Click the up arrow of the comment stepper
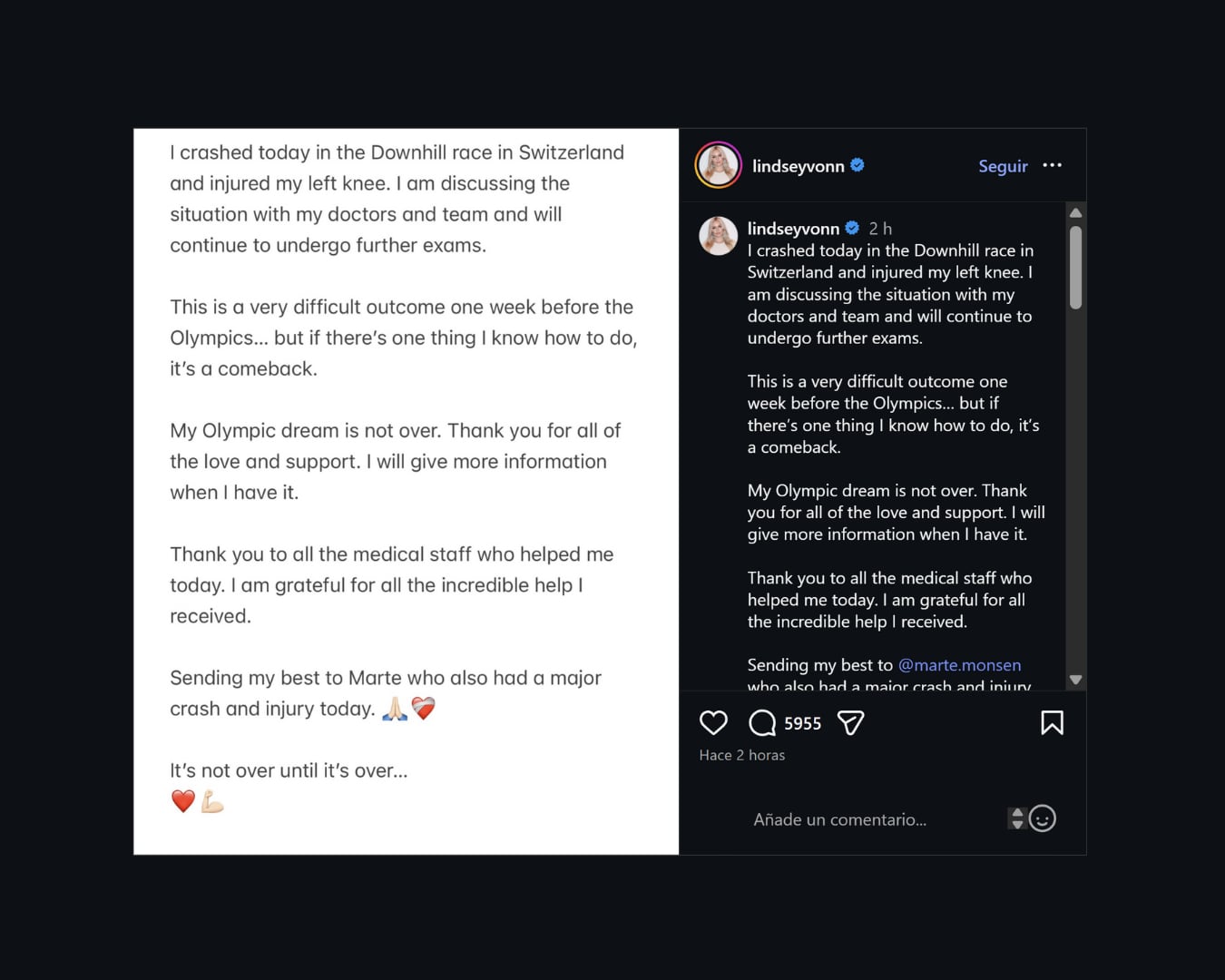The image size is (1225, 980). coord(1017,813)
